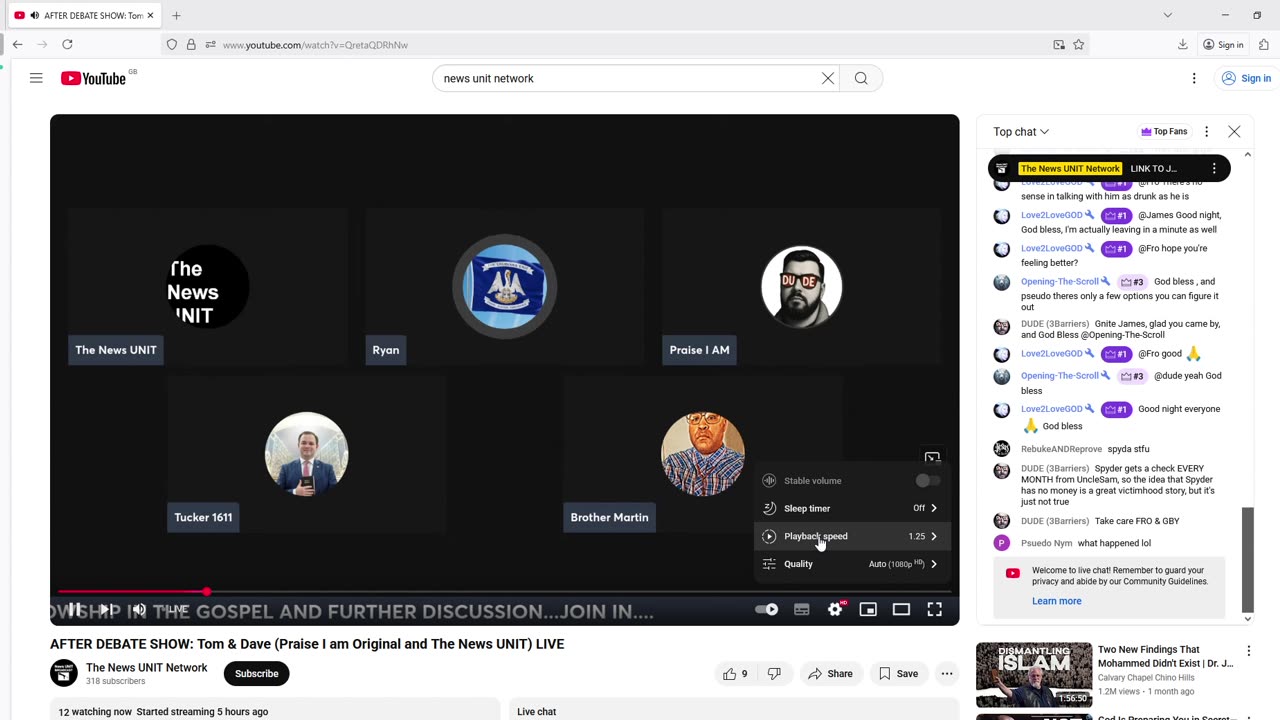The height and width of the screenshot is (720, 1280).
Task: Open options for Two New Findings video
Action: (x=1248, y=652)
